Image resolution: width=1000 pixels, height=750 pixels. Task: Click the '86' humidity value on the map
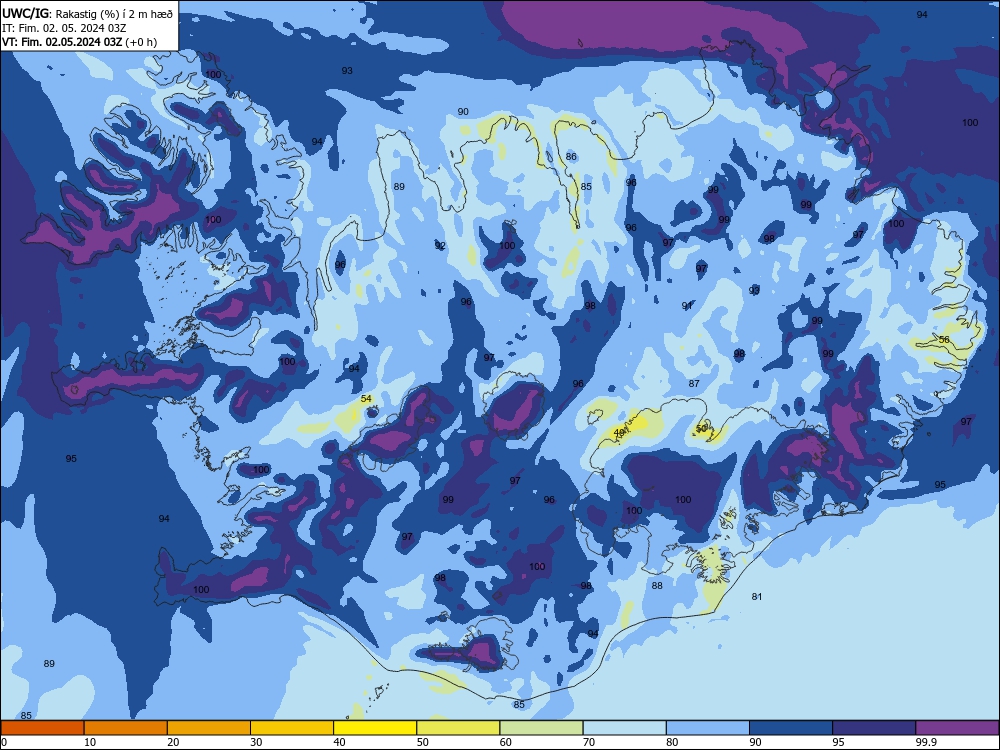pos(571,157)
